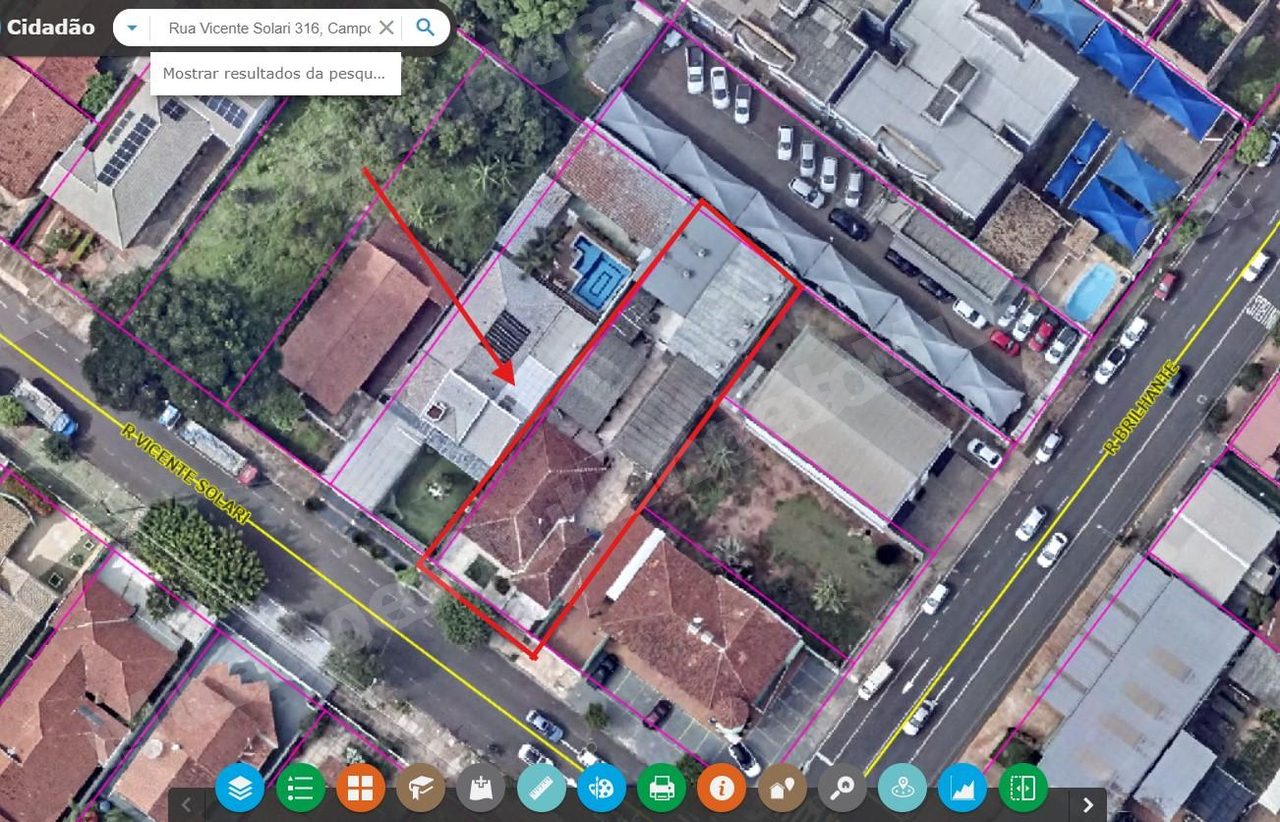Open the teal location marker tool

pyautogui.click(x=902, y=788)
